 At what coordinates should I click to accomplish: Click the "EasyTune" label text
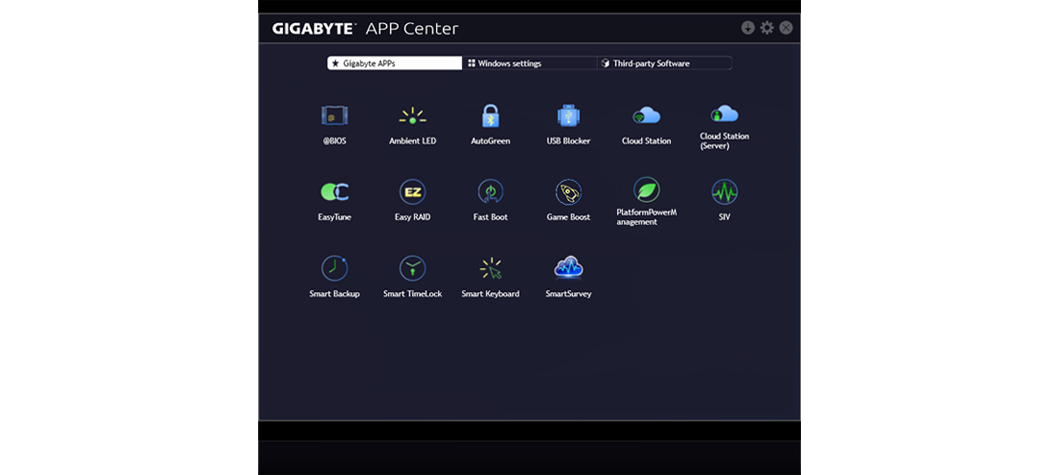335,218
